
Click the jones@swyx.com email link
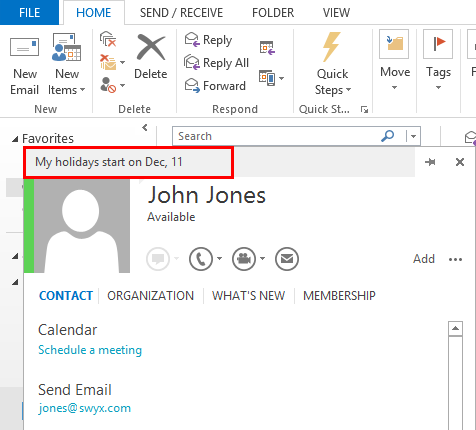tap(84, 408)
